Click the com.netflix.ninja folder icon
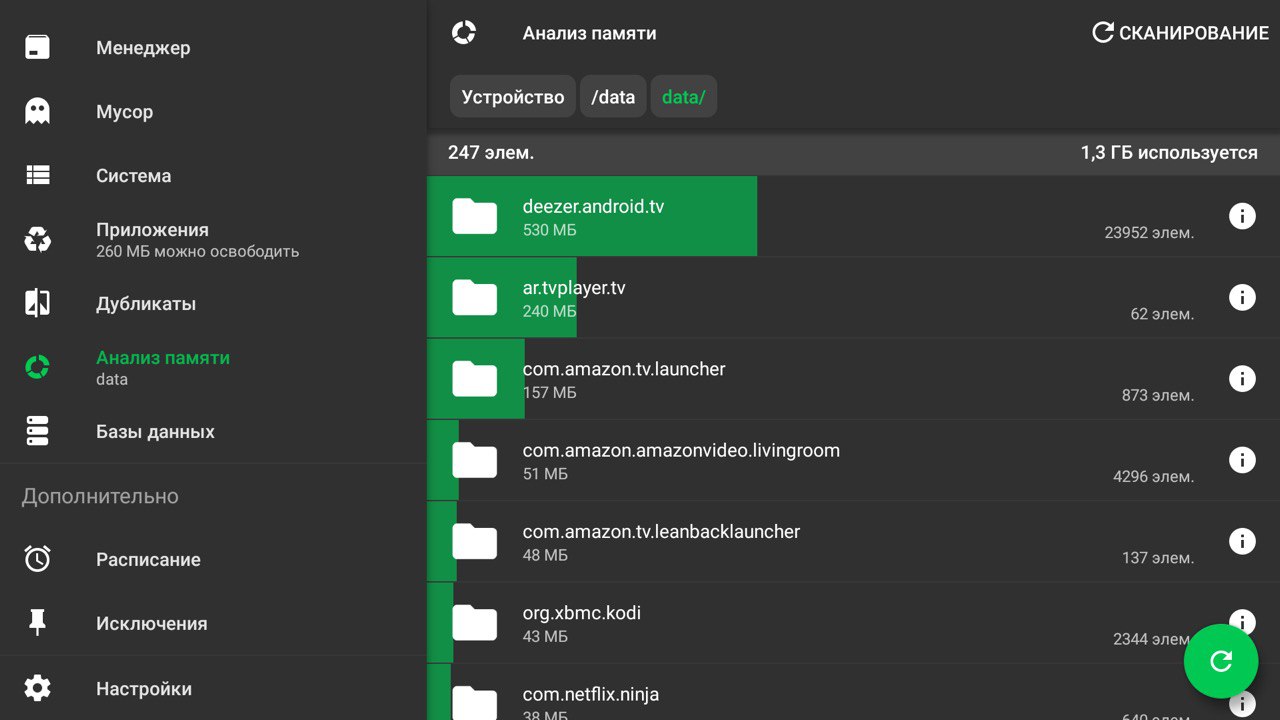 [474, 702]
